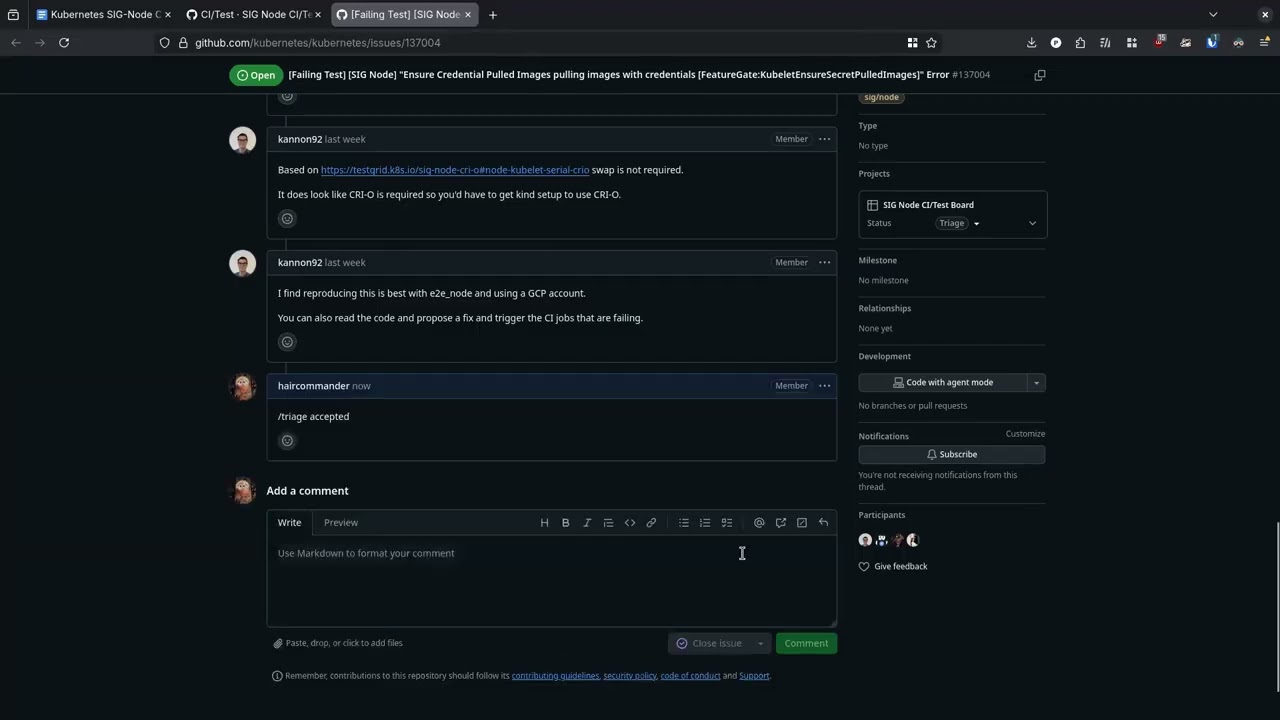Go back to the previous page

[x=16, y=43]
